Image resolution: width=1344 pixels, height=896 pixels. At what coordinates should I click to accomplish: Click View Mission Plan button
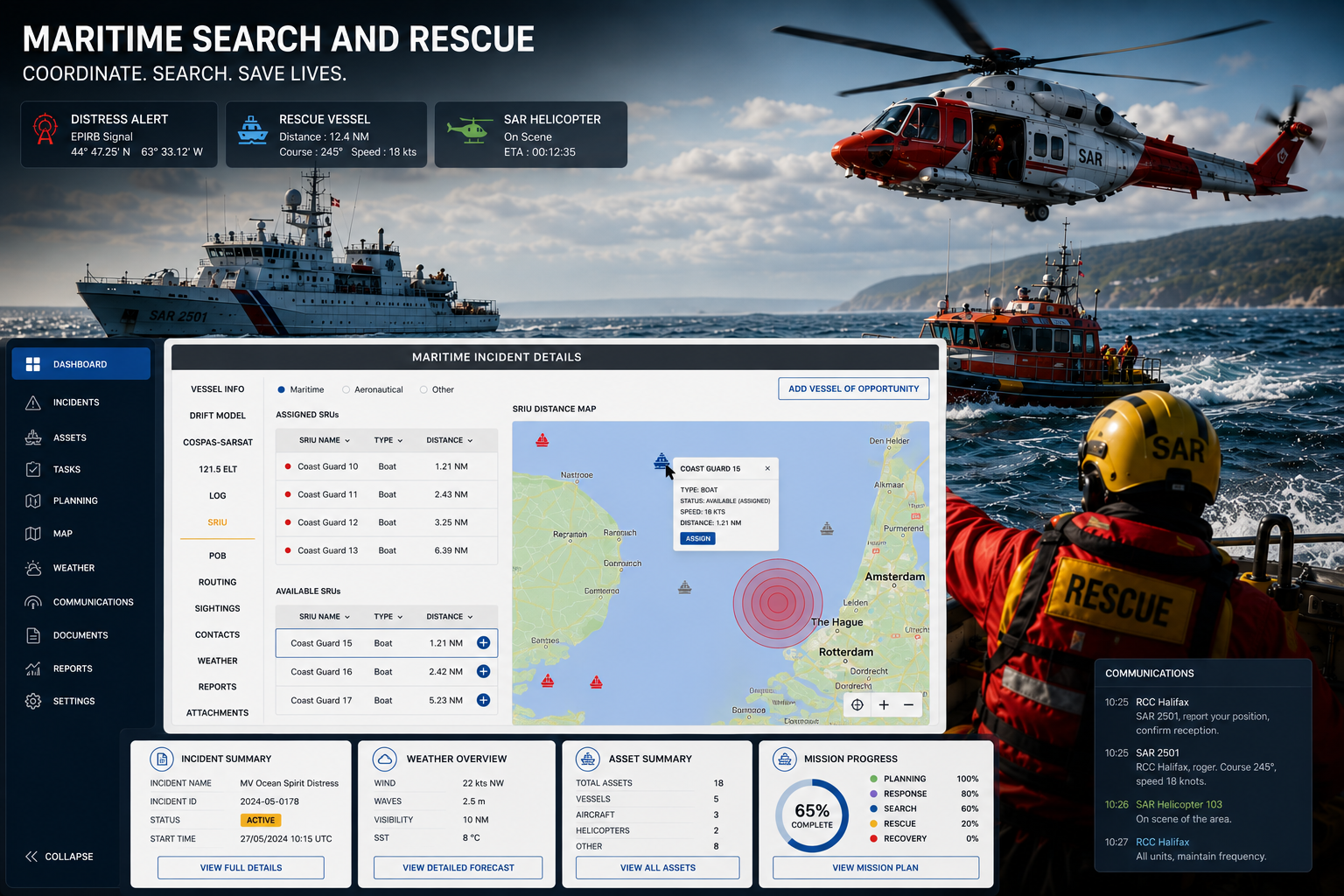(x=876, y=868)
